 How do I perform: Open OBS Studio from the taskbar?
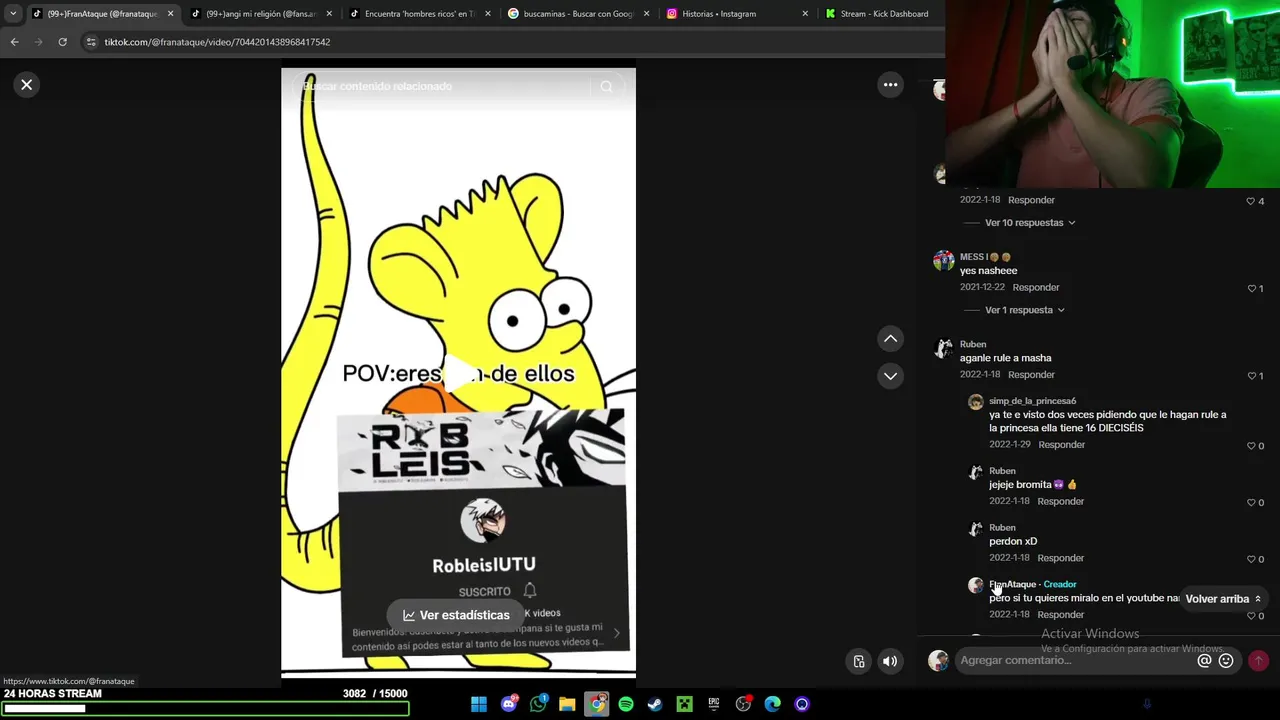[743, 704]
